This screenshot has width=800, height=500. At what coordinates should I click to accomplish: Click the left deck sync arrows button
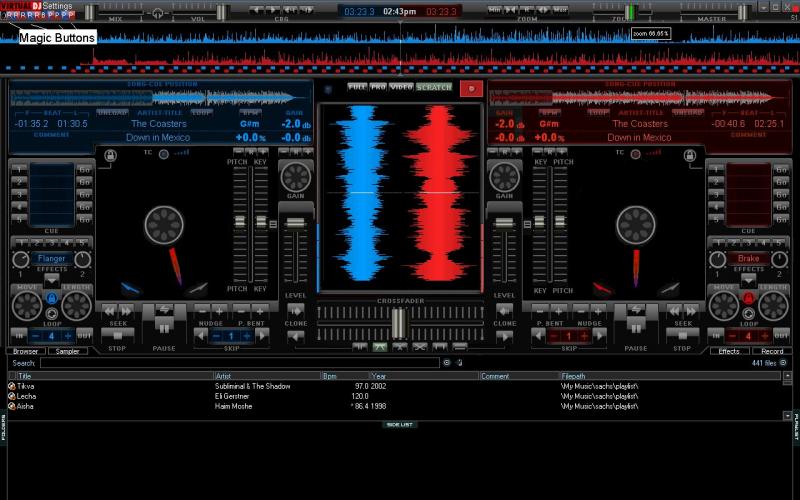(164, 309)
